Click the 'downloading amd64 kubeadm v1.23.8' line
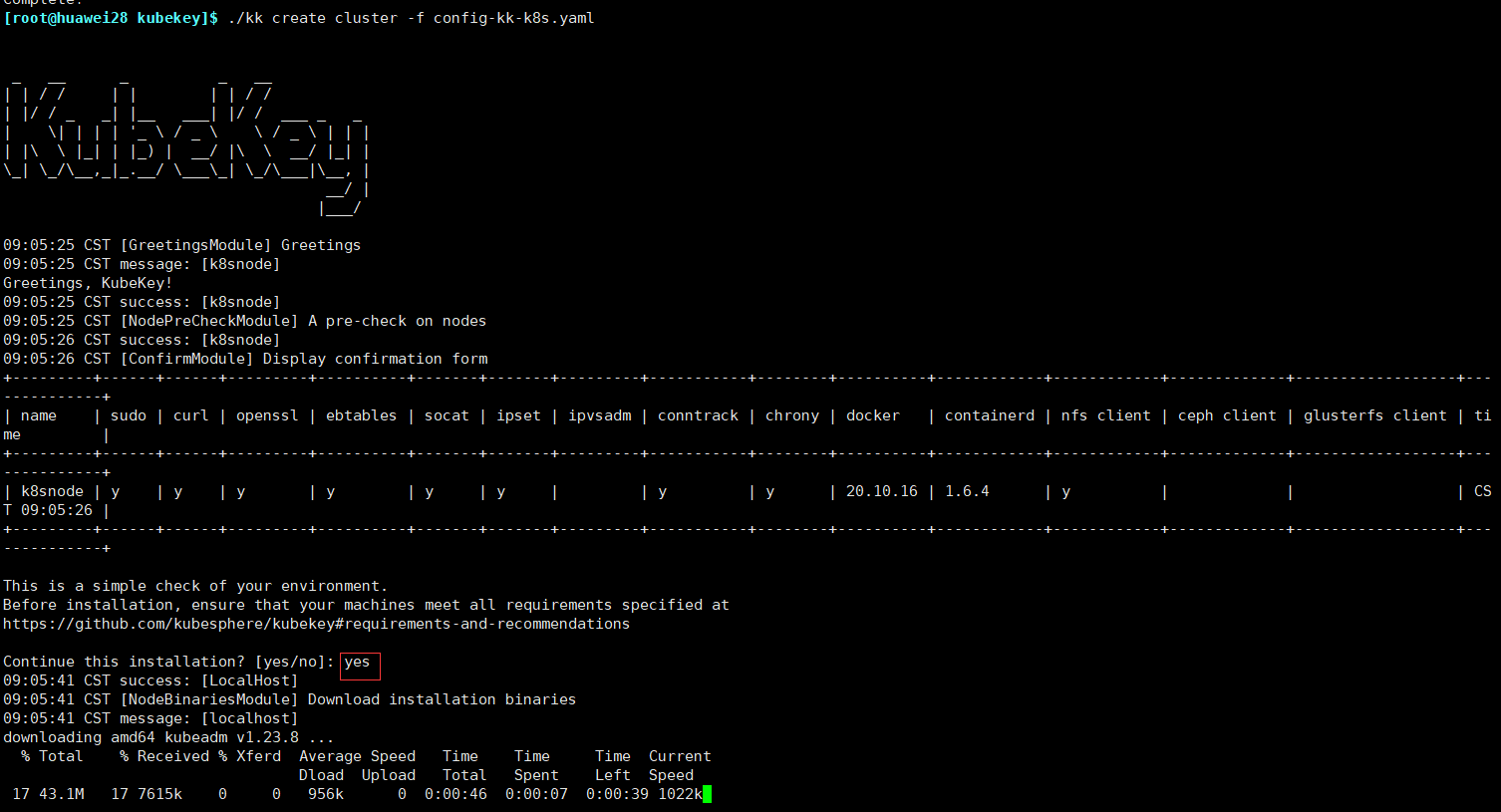Screen dimensions: 1501x812 [x=168, y=737]
